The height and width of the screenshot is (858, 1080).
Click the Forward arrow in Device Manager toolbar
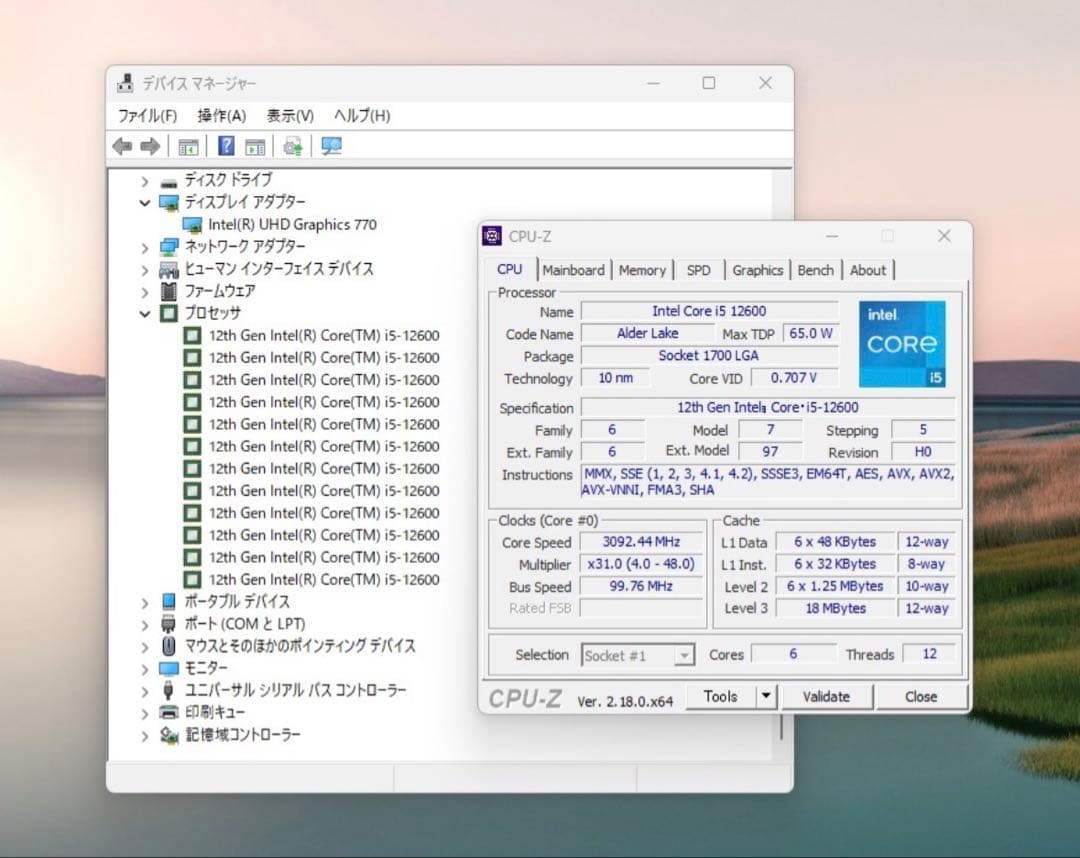click(150, 146)
